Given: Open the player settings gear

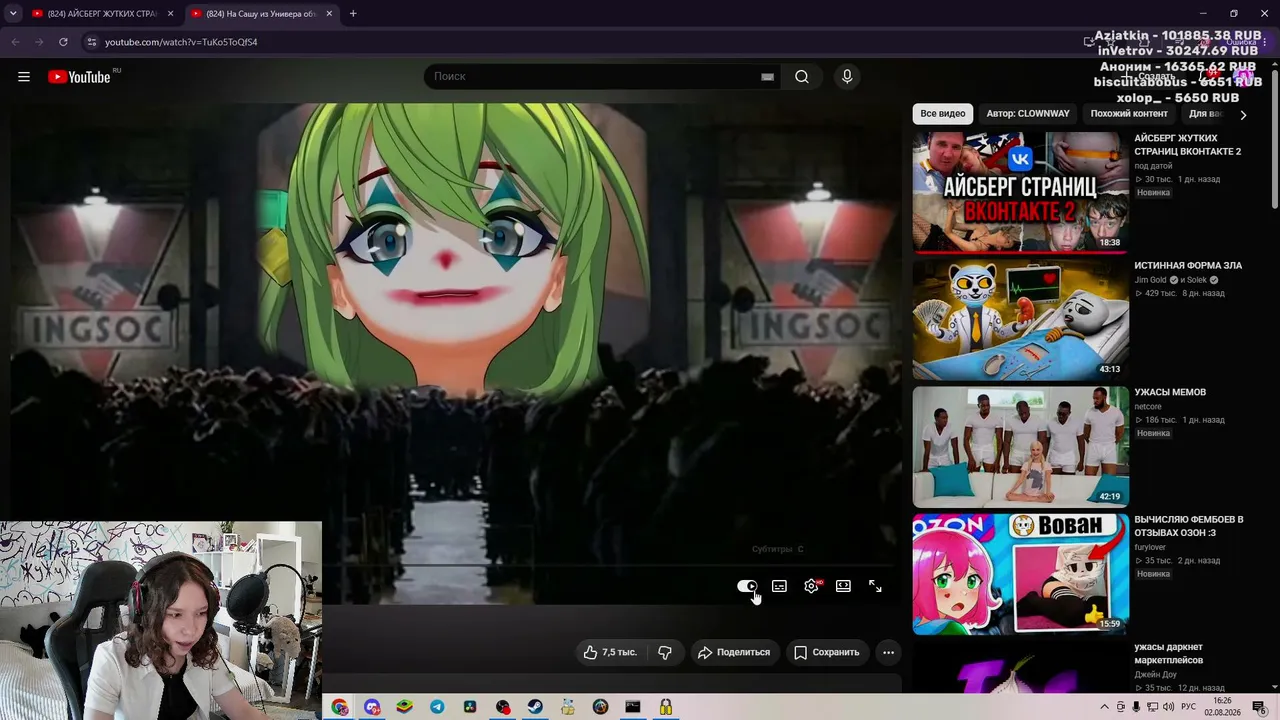Looking at the screenshot, I should (811, 586).
